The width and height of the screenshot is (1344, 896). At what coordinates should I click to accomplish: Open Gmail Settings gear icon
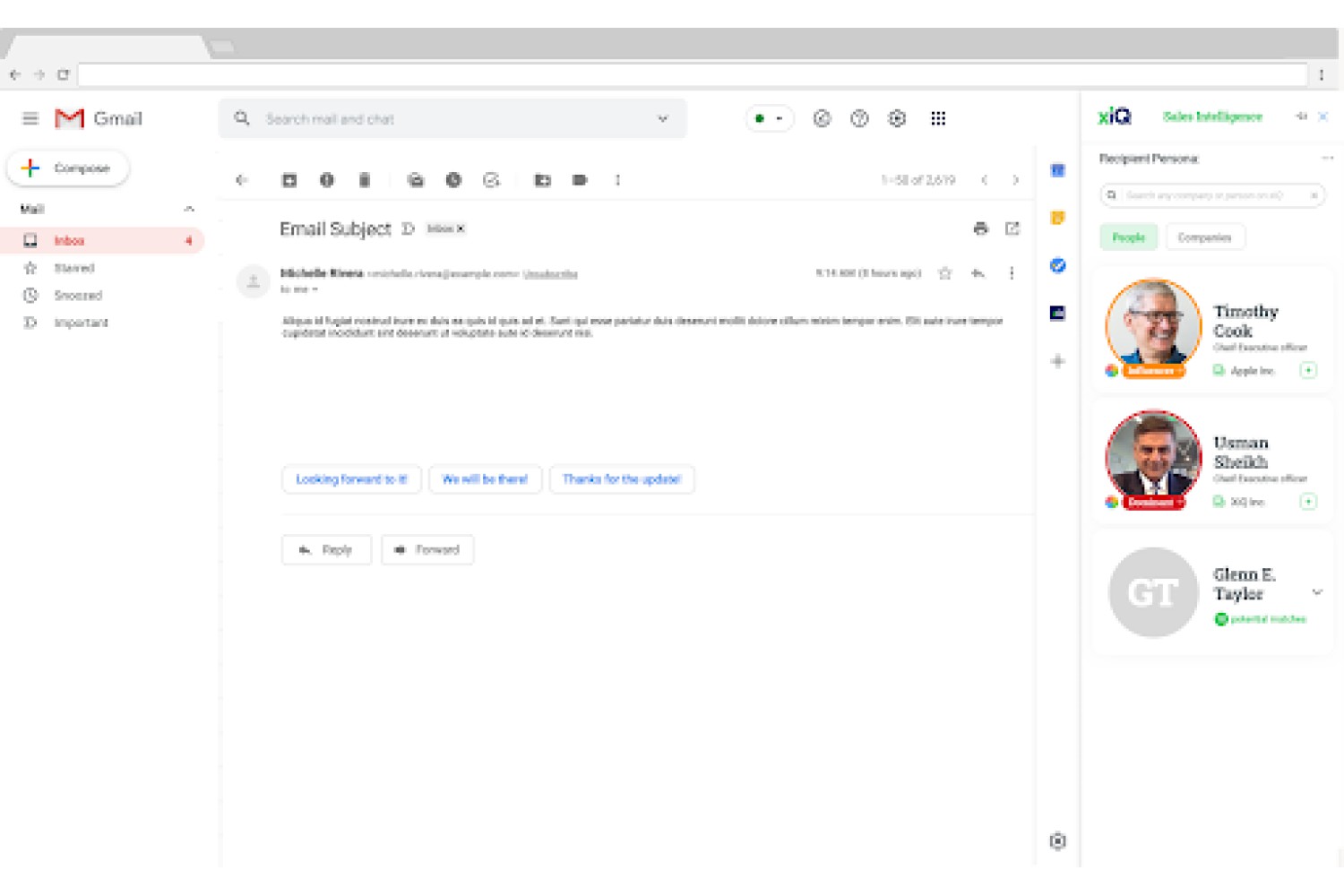point(897,118)
